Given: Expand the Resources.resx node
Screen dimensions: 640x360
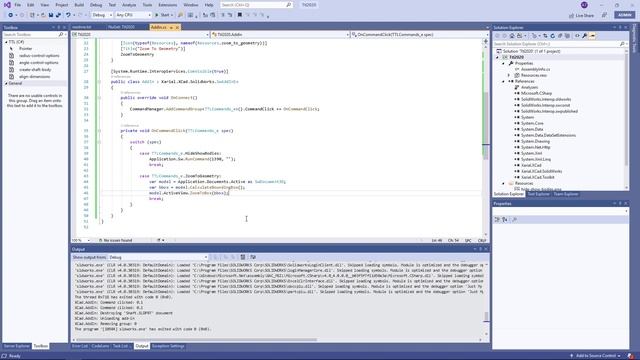Looking at the screenshot, I should tap(509, 75).
